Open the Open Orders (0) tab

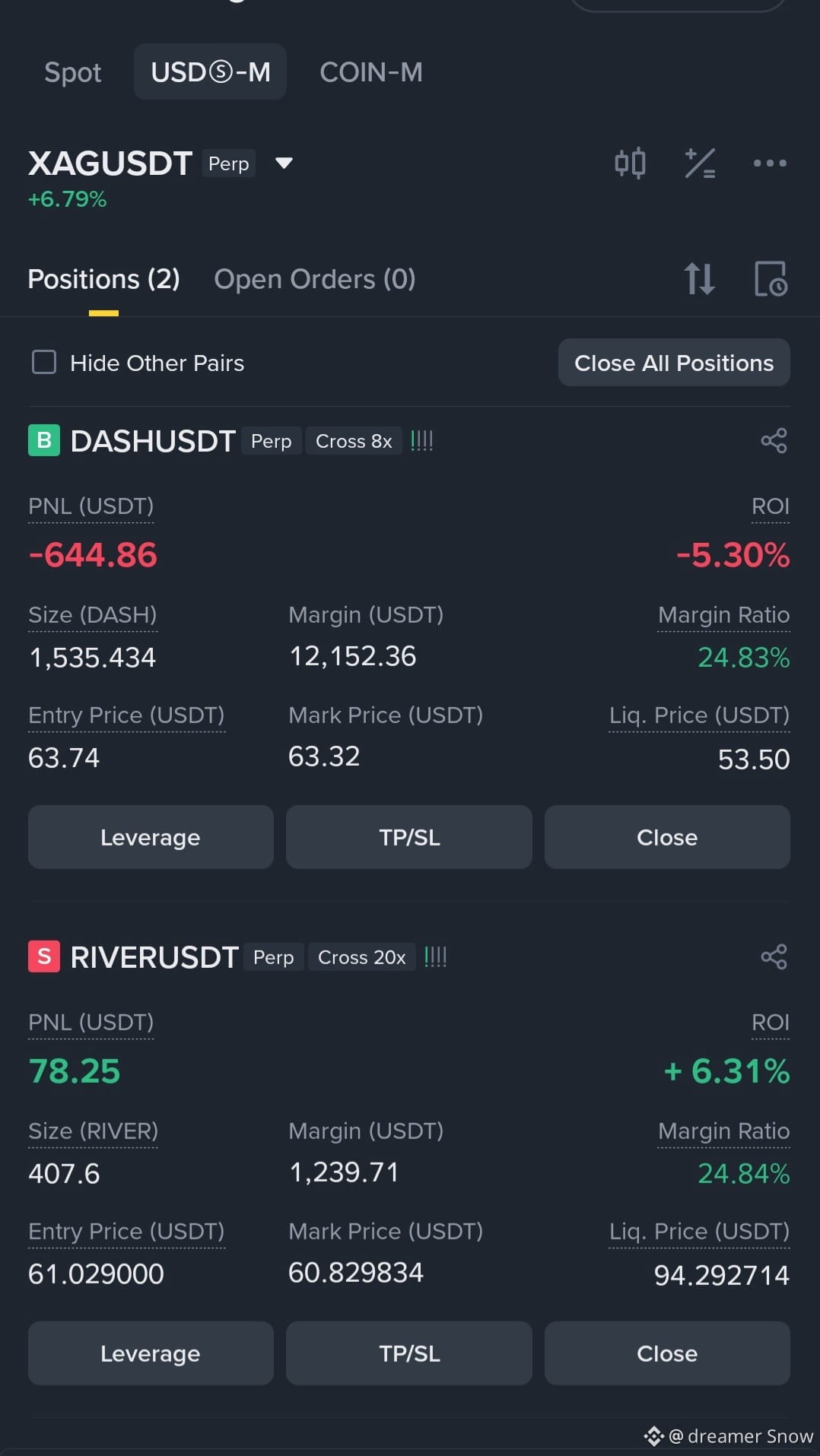315,279
